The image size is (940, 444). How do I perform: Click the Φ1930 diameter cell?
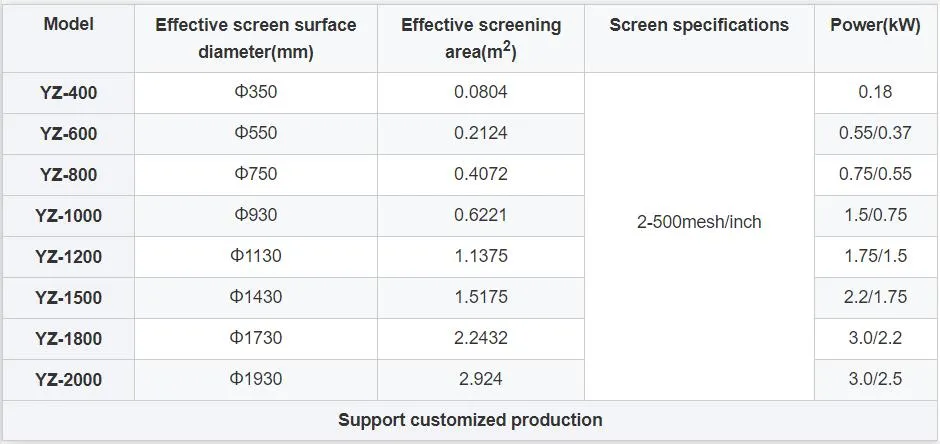click(255, 378)
